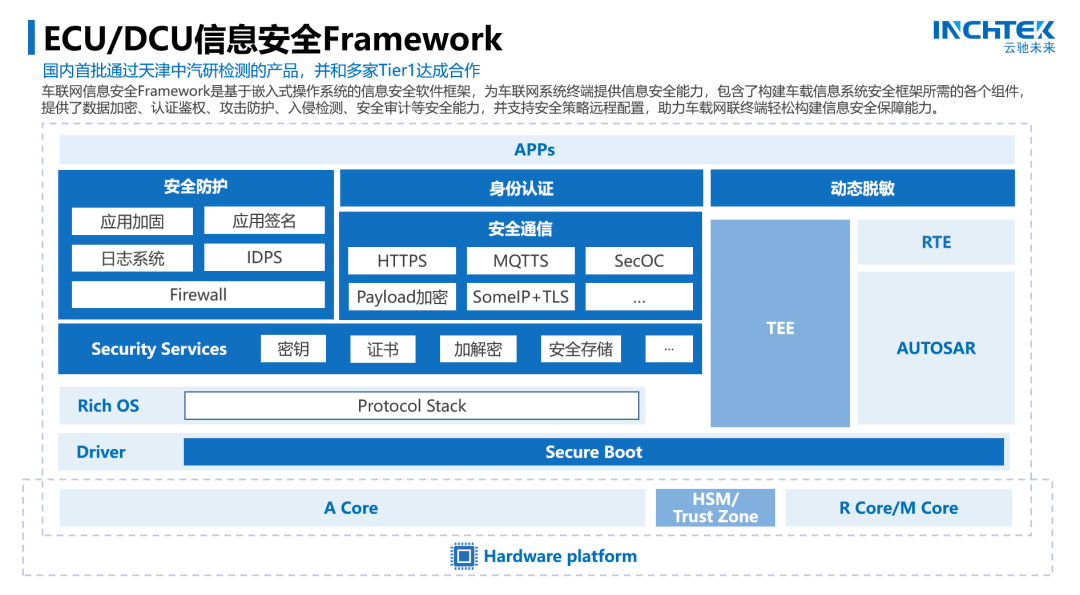Select the AUTOSAR block

click(935, 348)
